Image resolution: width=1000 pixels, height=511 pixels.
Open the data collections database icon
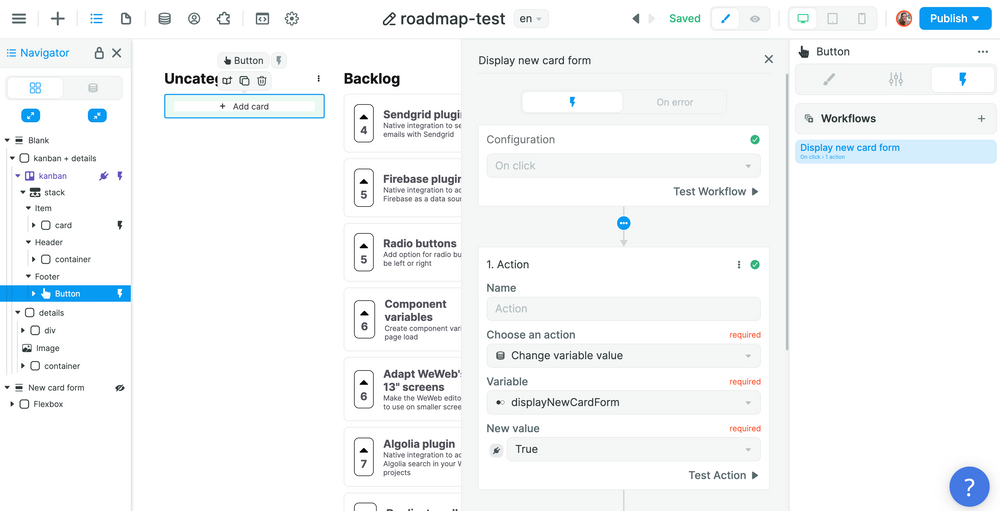pos(165,19)
